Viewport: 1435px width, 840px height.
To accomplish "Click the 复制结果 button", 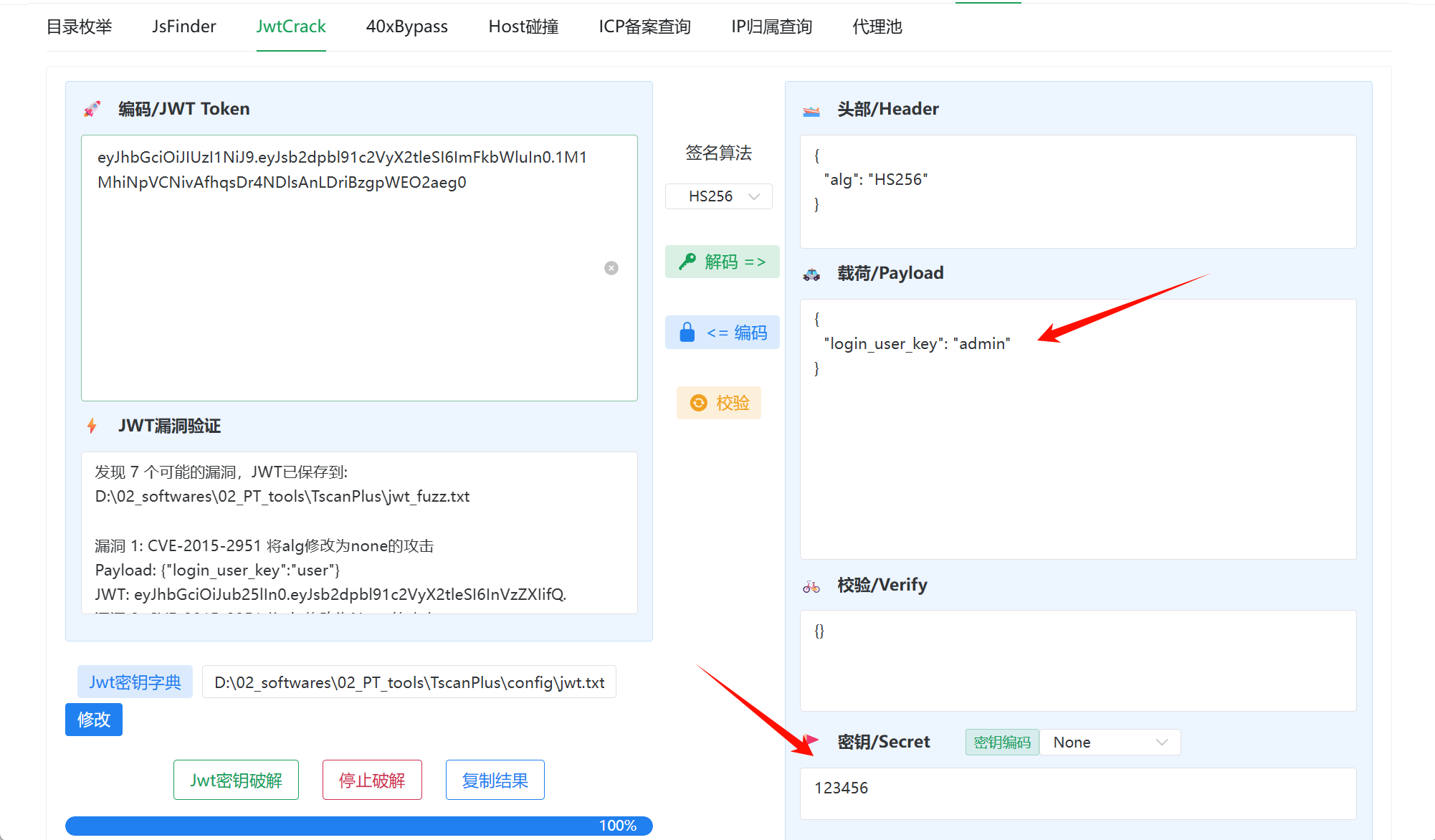I will [x=495, y=780].
